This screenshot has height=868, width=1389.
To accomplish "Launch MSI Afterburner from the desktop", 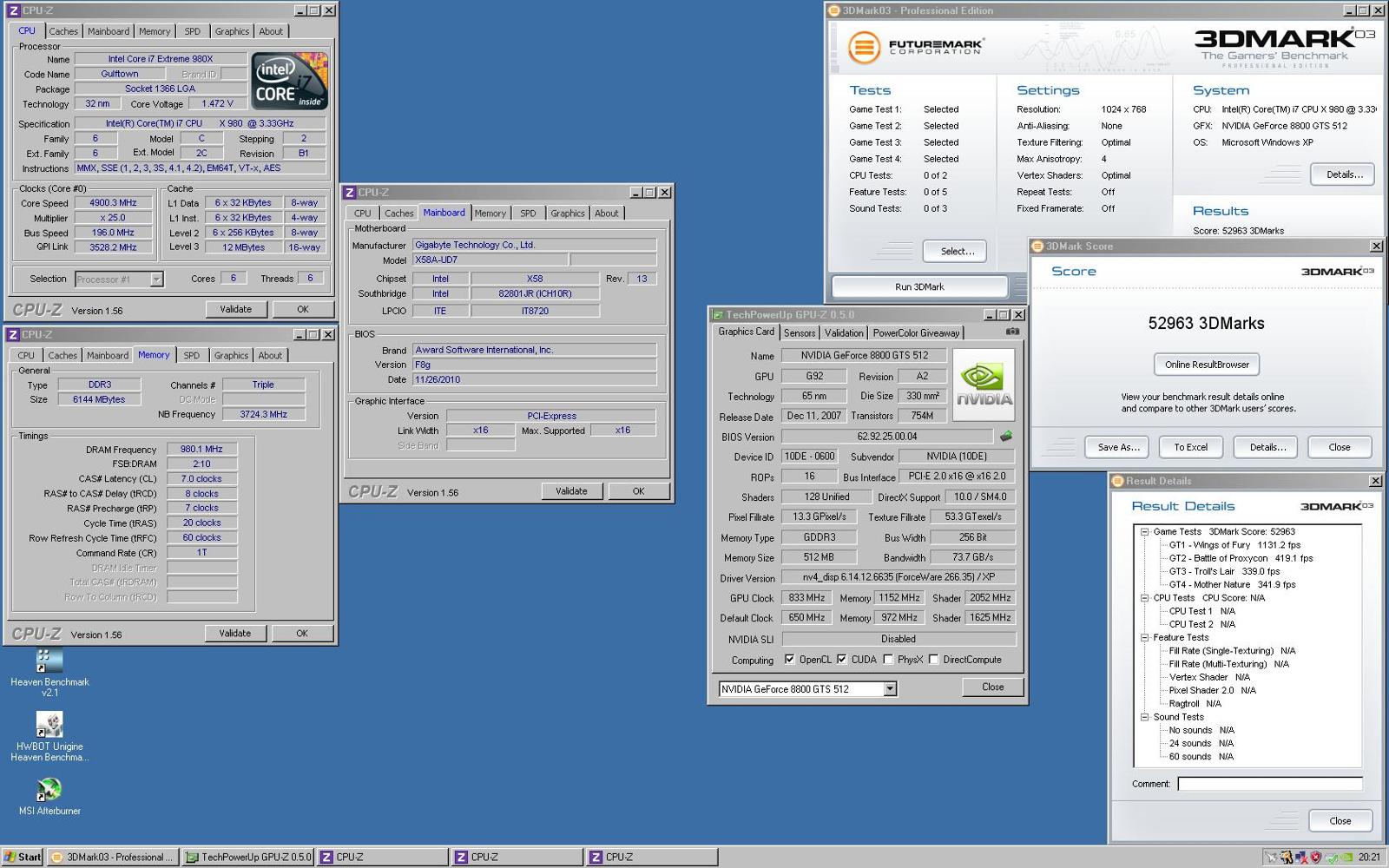I will [x=49, y=796].
